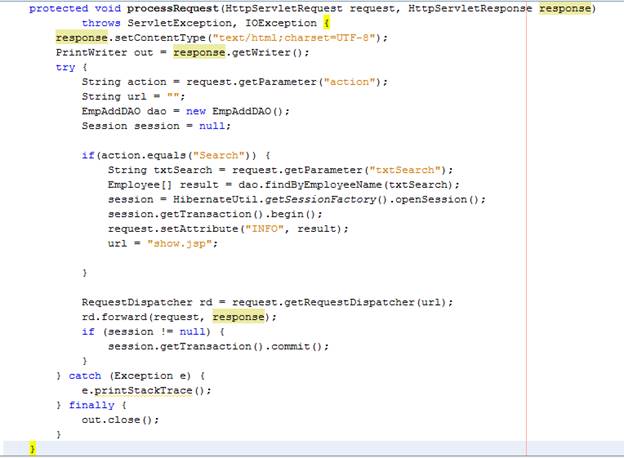624x458 pixels.
Task: Click the processRequest method name
Action: (172, 8)
